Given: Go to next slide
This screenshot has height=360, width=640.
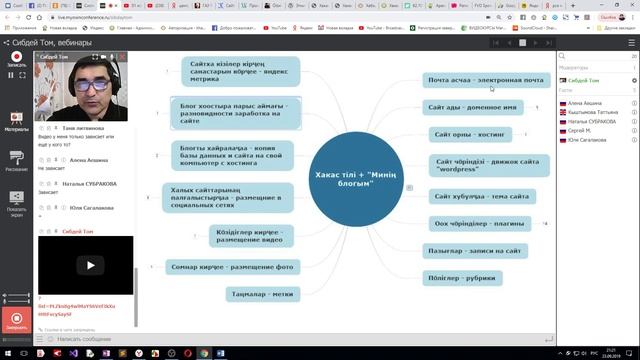Looking at the screenshot, I should (x=536, y=43).
